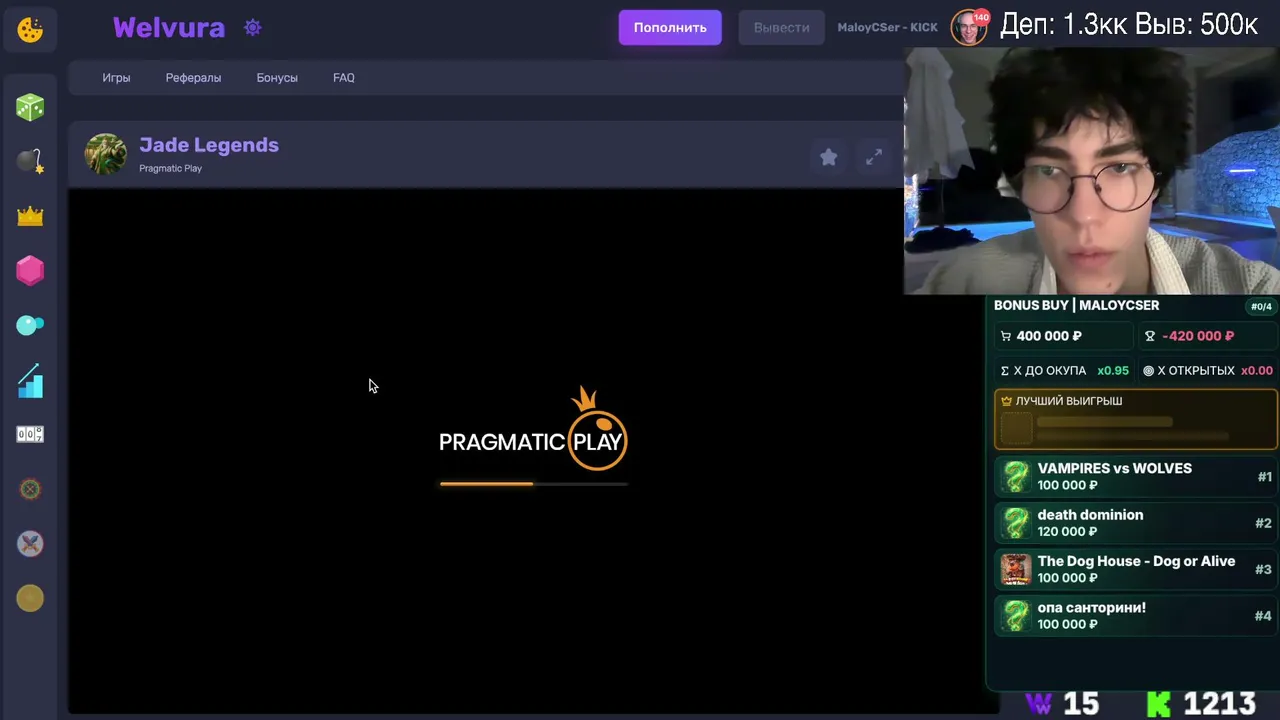The image size is (1280, 720).
Task: Click the webcam streamer video overlay
Action: (1092, 171)
